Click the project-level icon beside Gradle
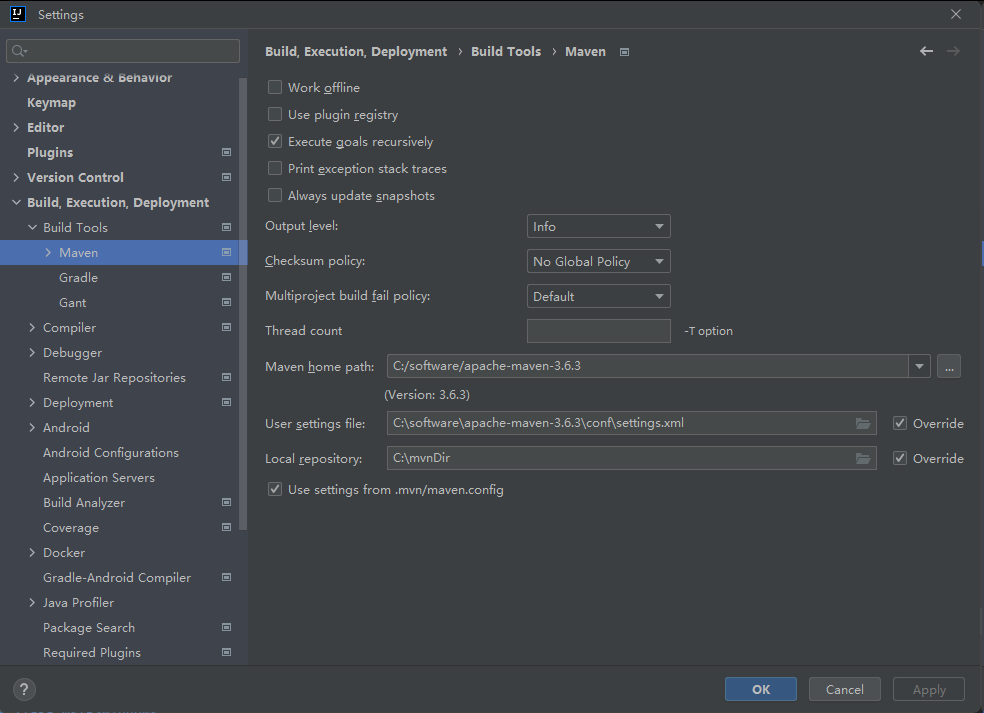 click(227, 277)
